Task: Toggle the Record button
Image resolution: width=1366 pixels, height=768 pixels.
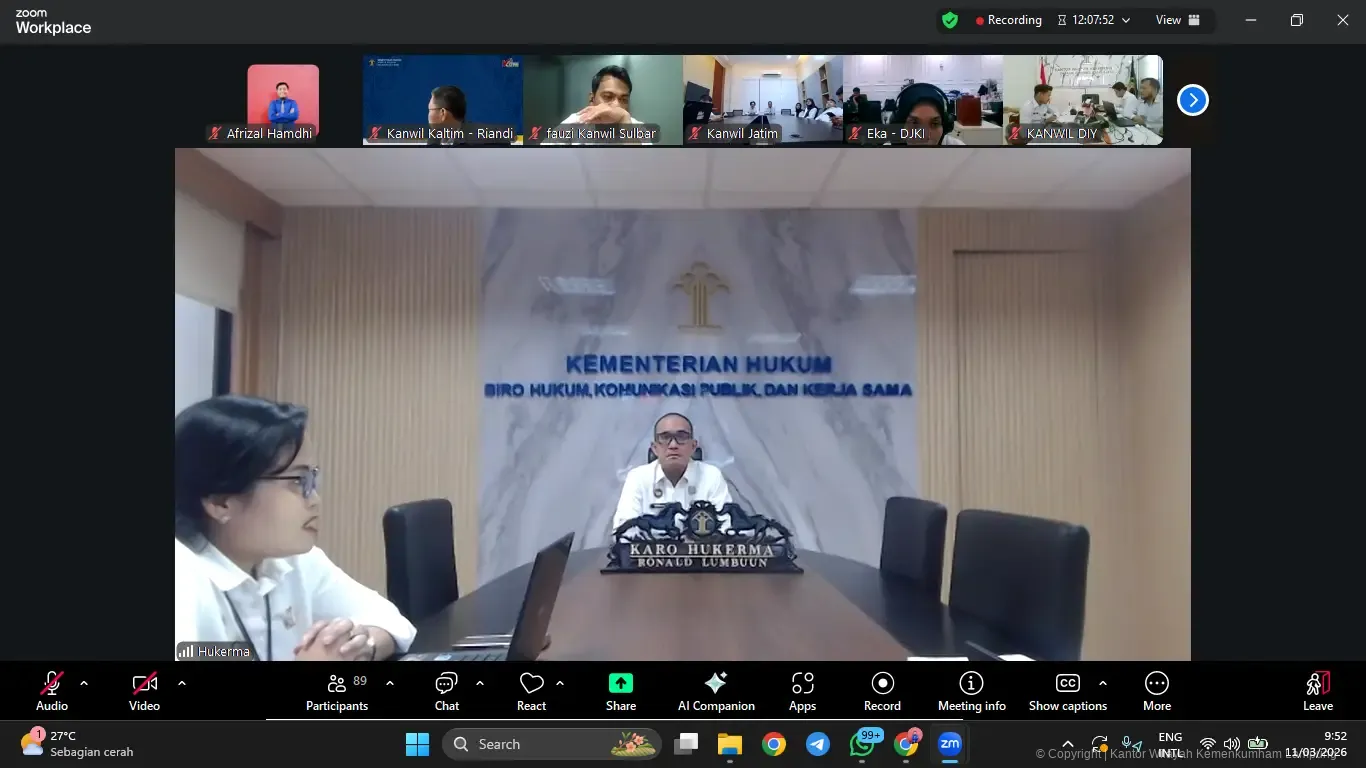Action: (x=882, y=691)
